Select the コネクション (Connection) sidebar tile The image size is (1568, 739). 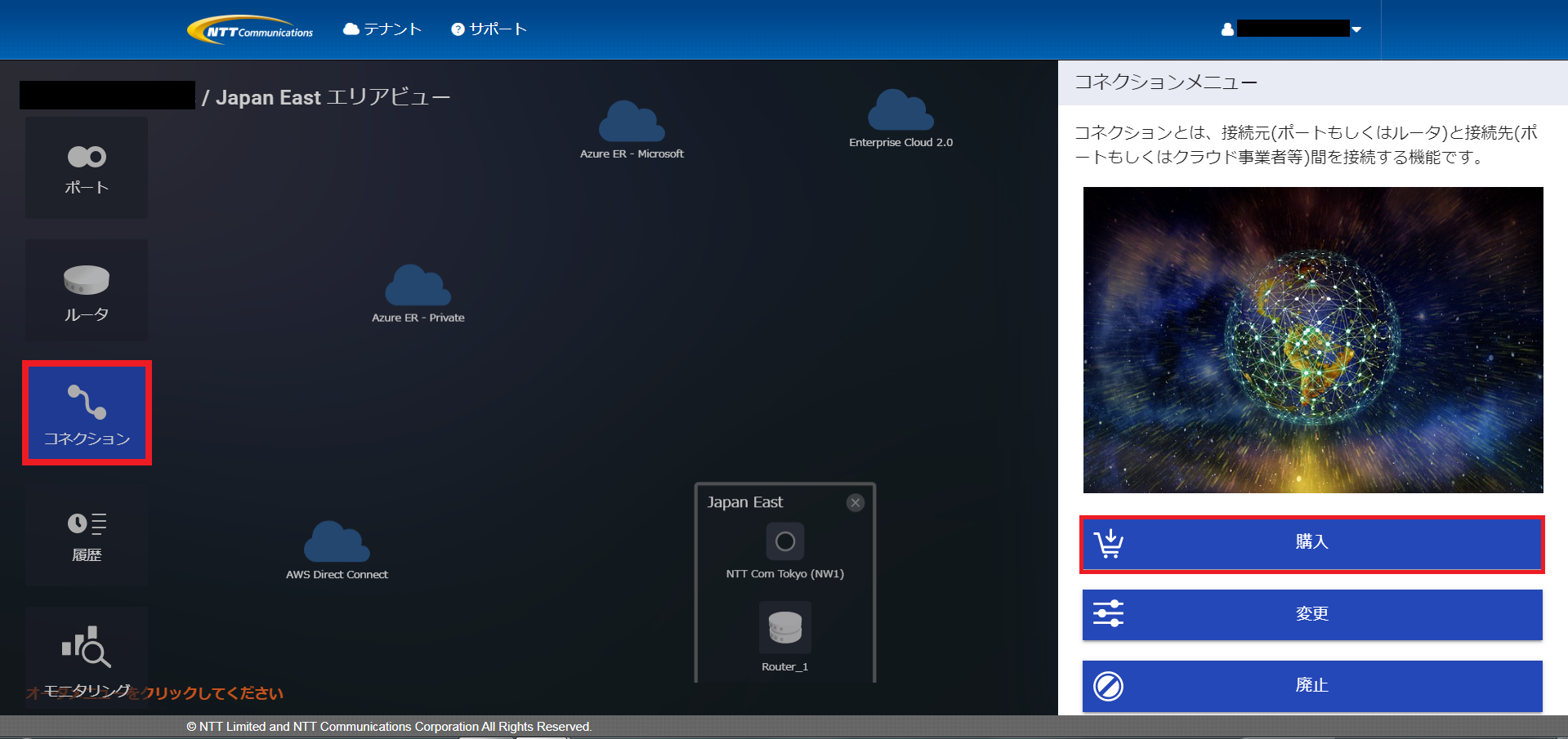(87, 413)
